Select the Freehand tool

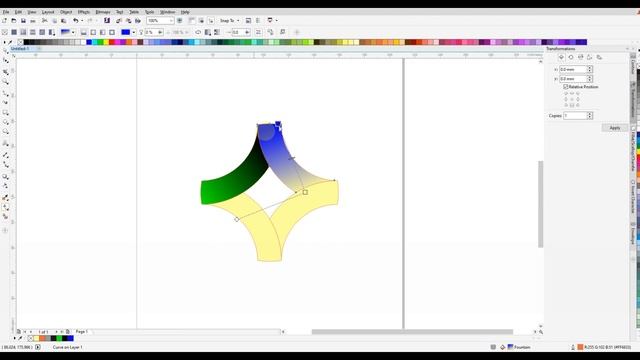click(6, 93)
